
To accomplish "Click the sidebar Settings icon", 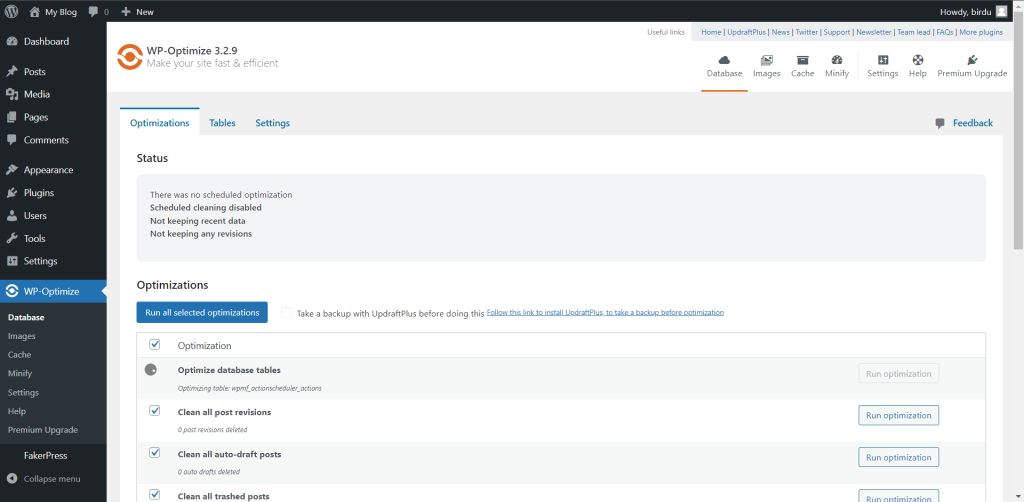I will click(12, 261).
